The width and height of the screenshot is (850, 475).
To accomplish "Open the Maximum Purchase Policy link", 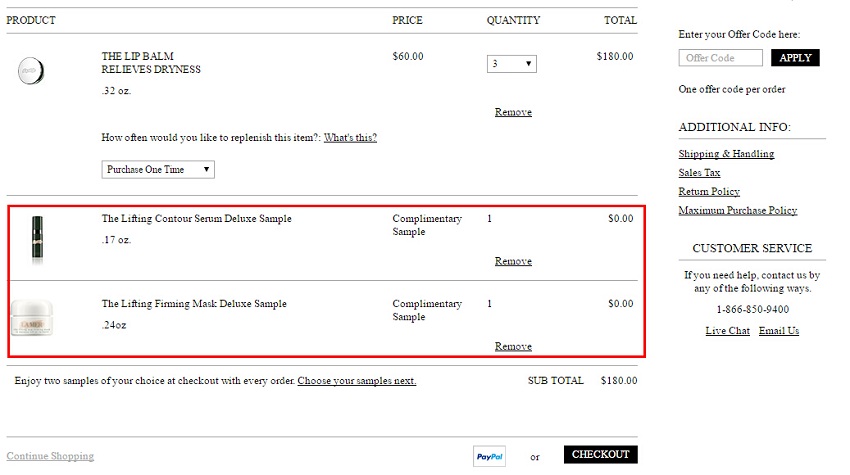I will [x=737, y=210].
